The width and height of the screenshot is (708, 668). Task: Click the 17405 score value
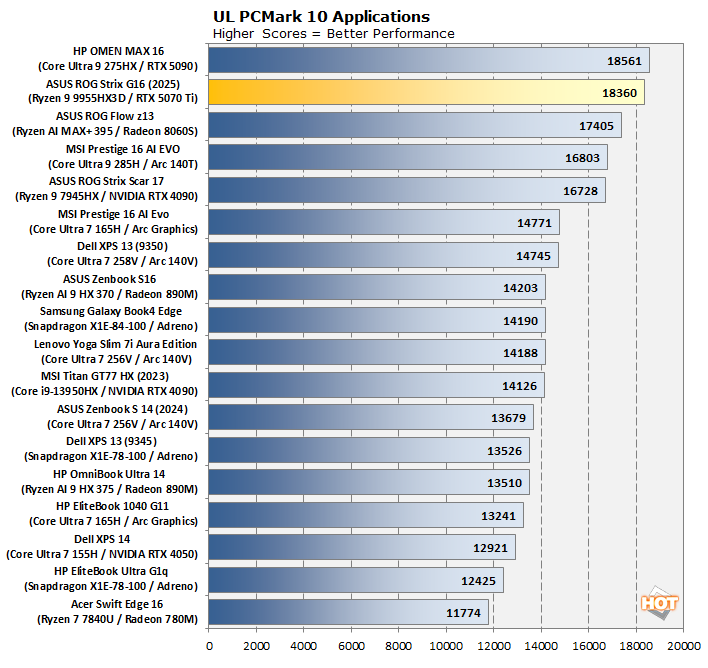(596, 126)
